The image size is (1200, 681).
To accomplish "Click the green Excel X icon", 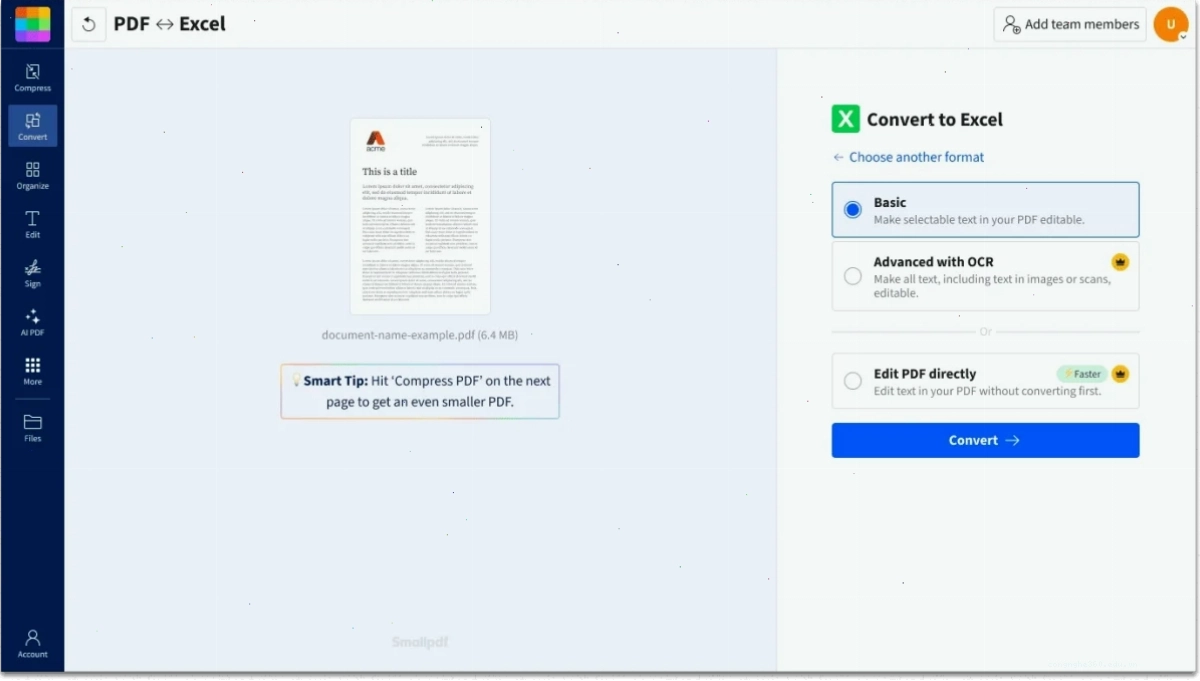I will tap(846, 119).
